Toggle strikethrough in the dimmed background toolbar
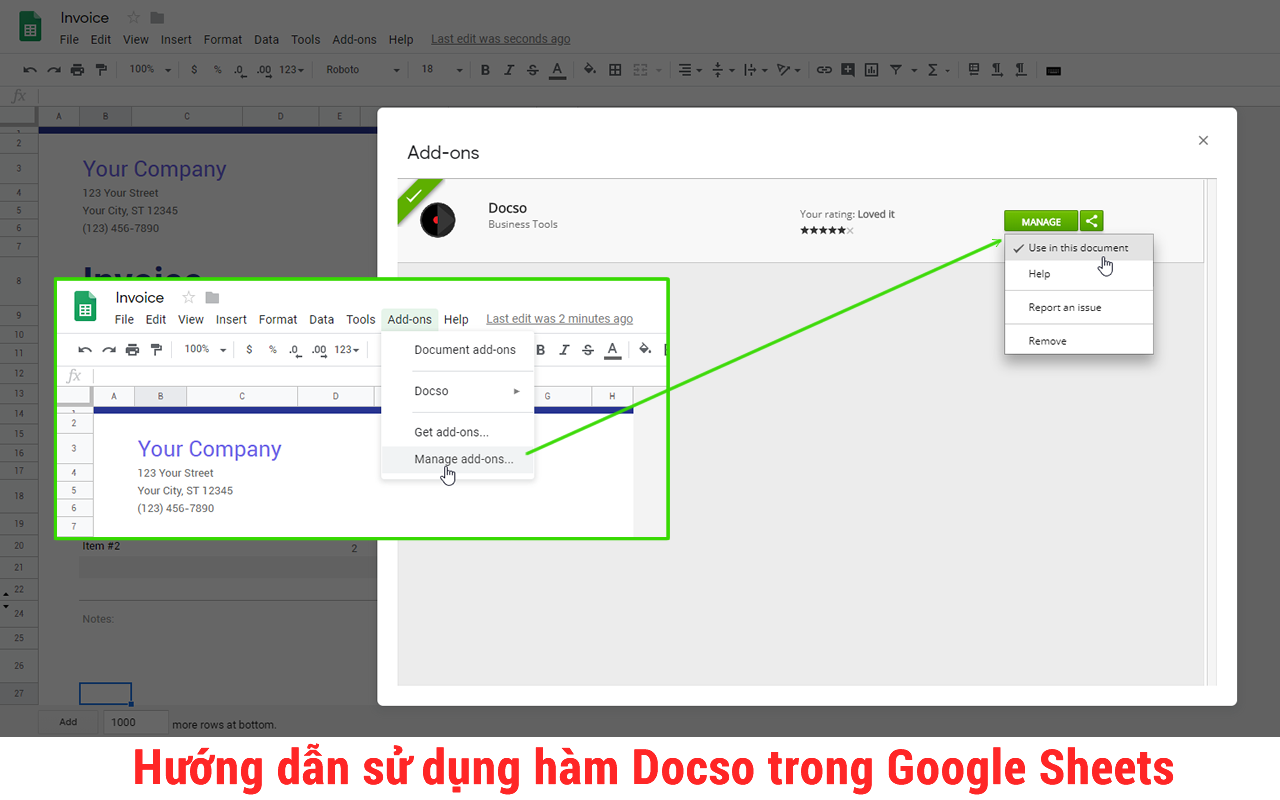 click(x=533, y=70)
